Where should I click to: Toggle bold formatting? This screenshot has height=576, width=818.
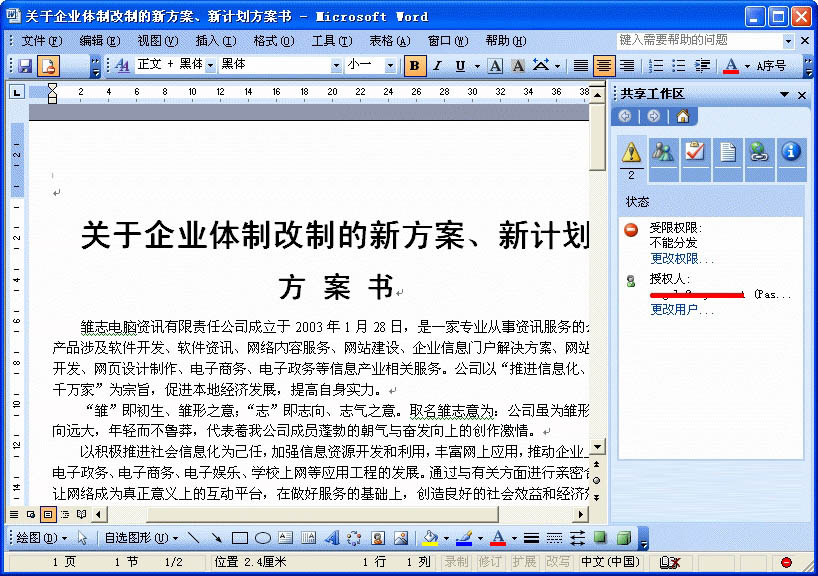click(x=413, y=65)
